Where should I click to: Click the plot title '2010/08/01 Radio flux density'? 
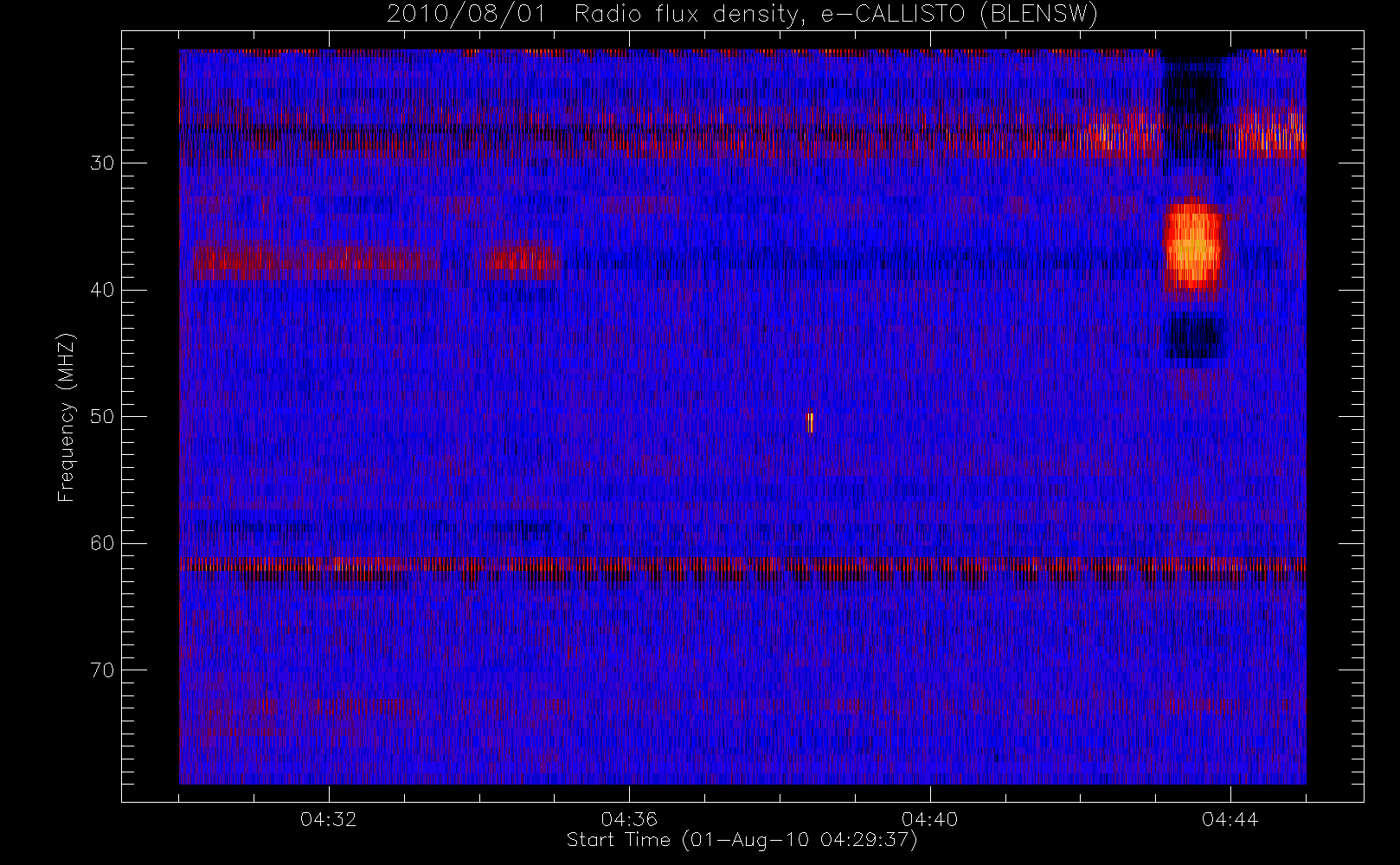[742, 15]
